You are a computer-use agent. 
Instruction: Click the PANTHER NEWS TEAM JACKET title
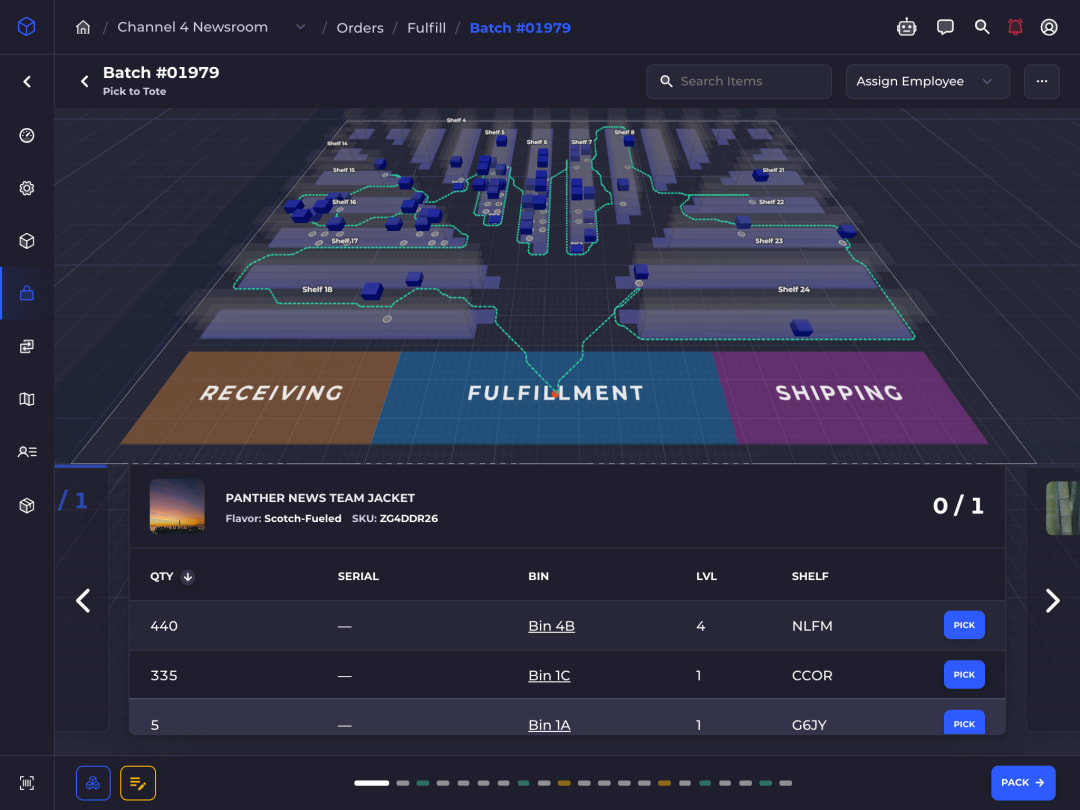(x=320, y=497)
